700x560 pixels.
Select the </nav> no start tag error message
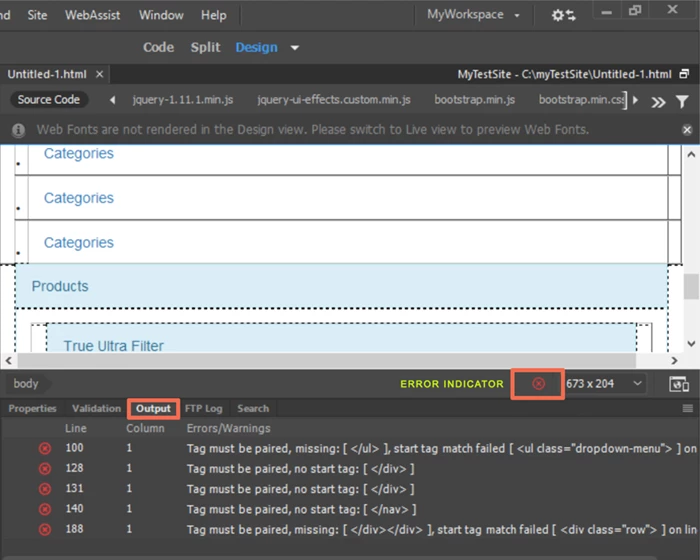[x=301, y=510]
